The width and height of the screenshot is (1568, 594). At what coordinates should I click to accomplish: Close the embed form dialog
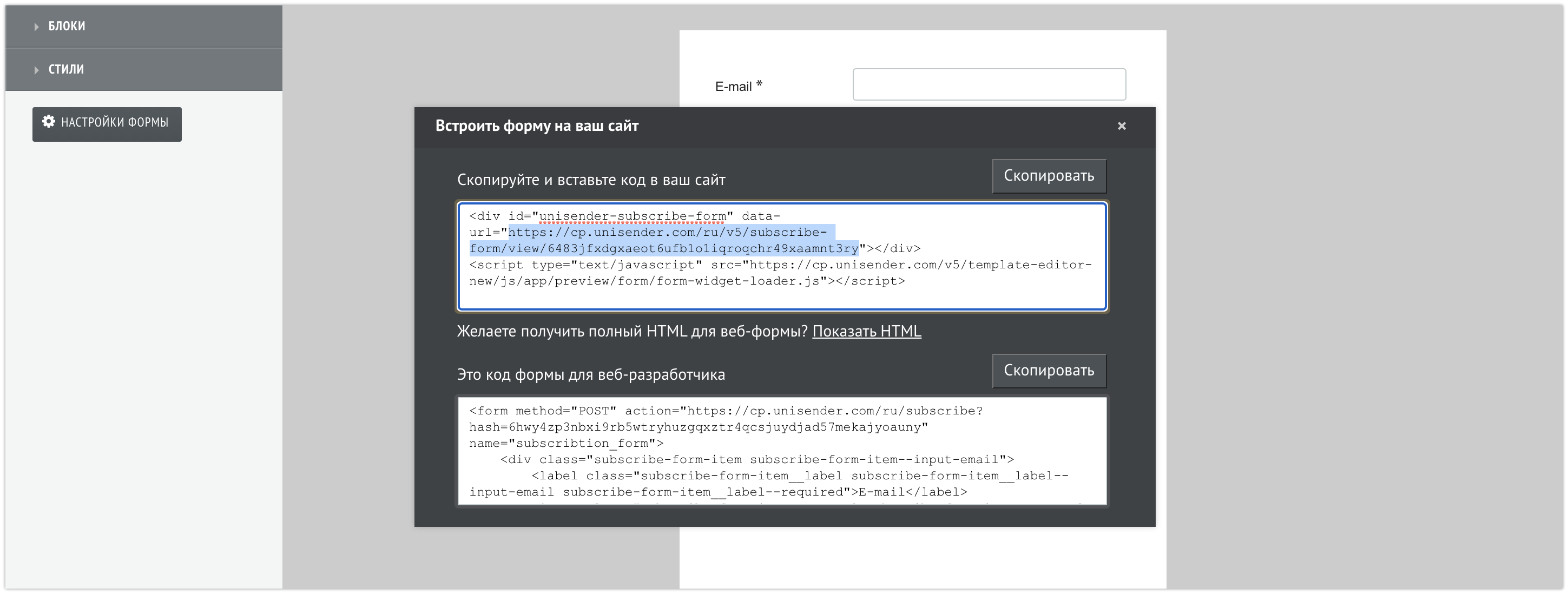click(1122, 126)
